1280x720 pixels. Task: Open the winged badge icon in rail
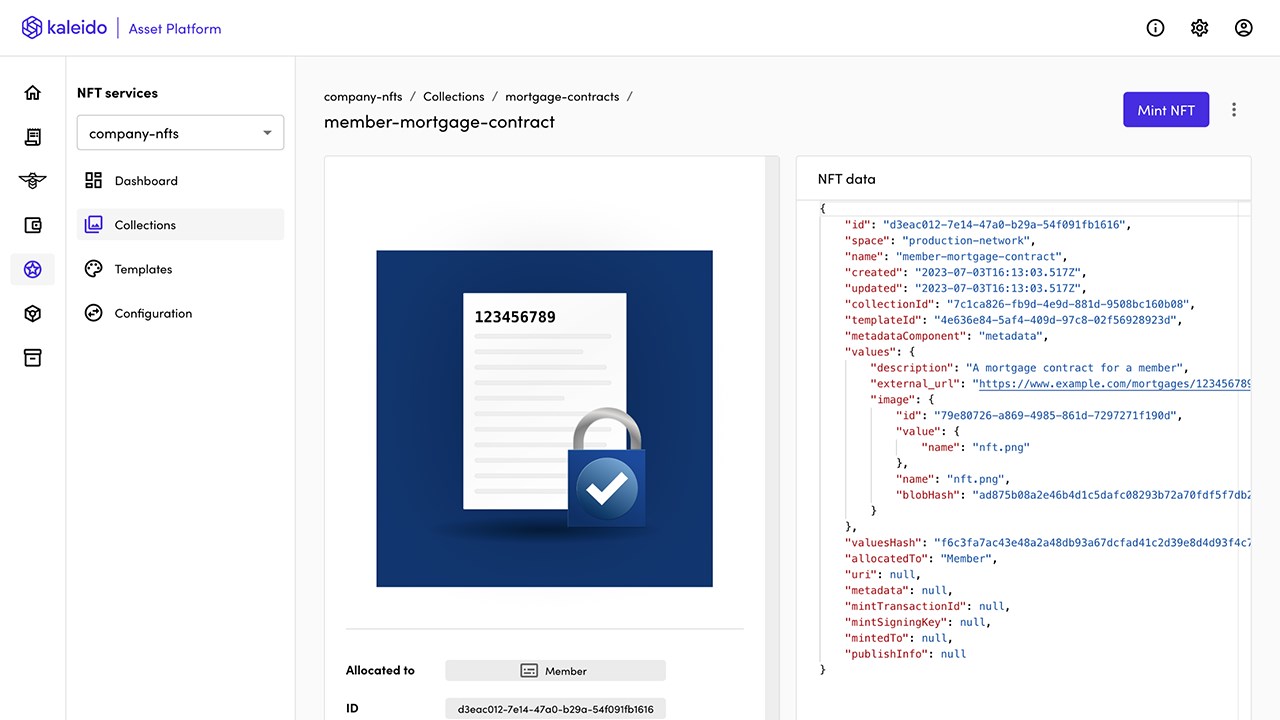33,181
